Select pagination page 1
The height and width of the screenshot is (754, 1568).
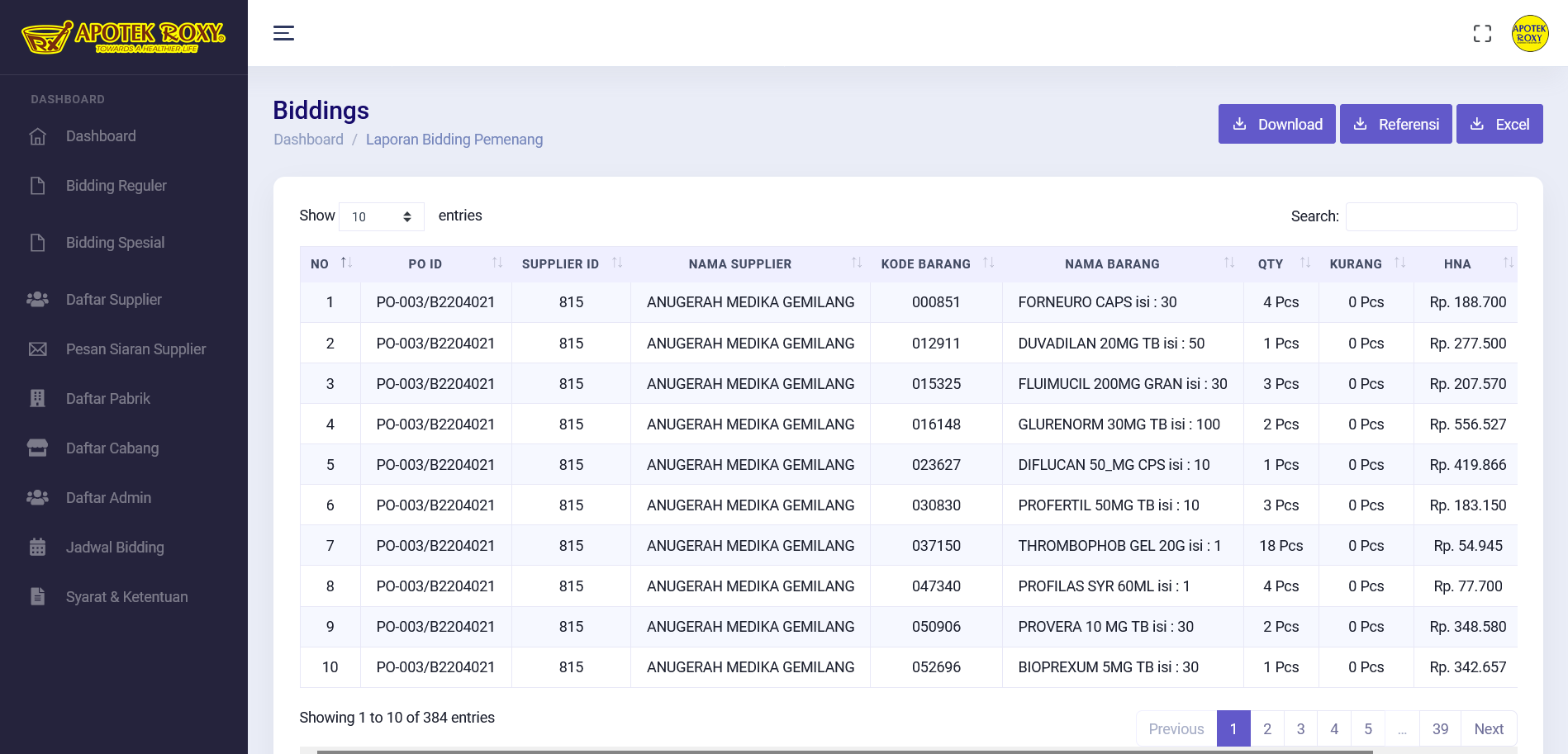(x=1233, y=729)
